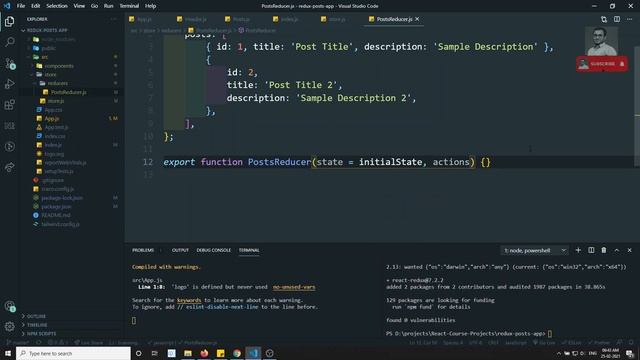Open the Terminal menu
The height and width of the screenshot is (360, 640).
pyautogui.click(x=129, y=6)
